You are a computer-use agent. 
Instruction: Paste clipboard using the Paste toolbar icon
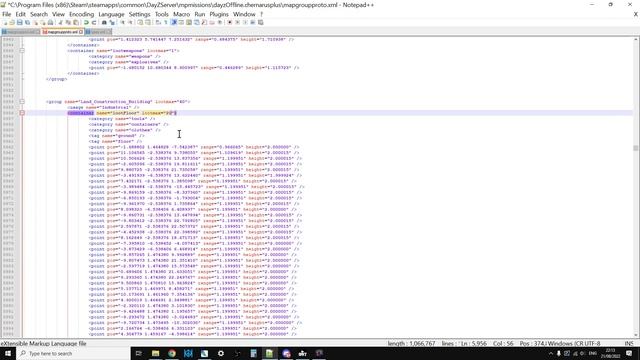76,22
